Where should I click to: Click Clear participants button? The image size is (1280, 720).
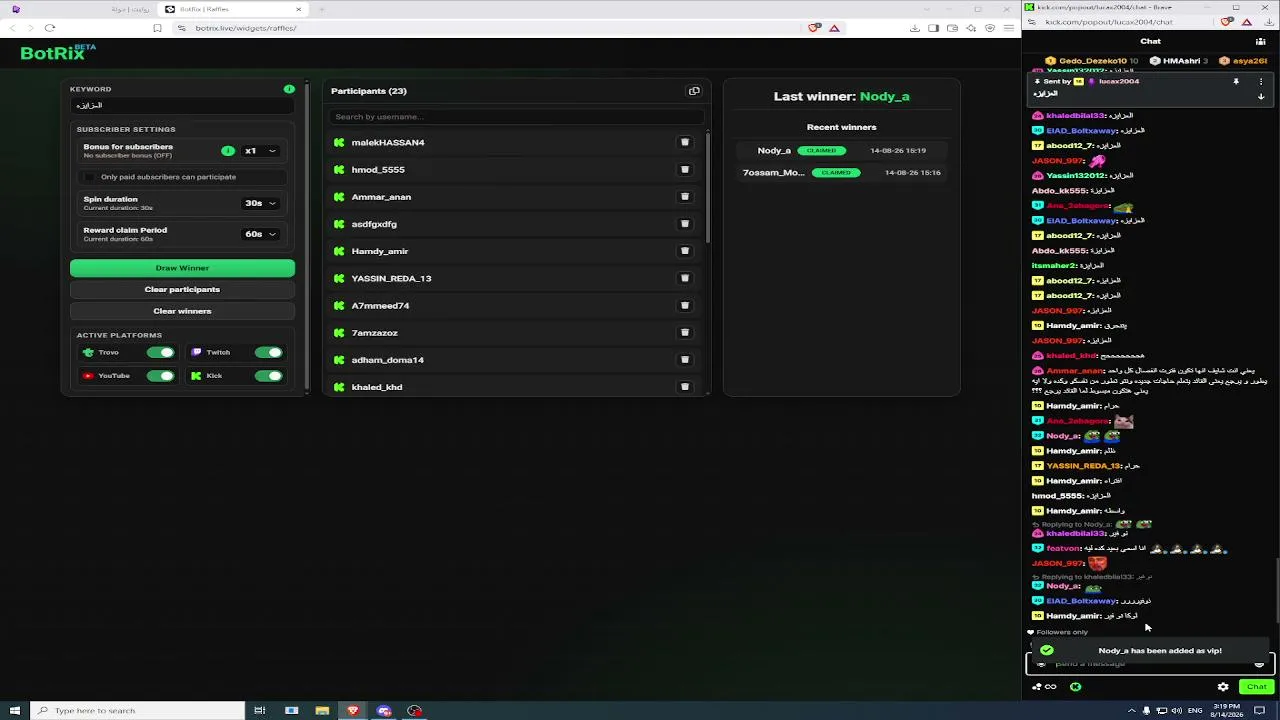click(182, 289)
